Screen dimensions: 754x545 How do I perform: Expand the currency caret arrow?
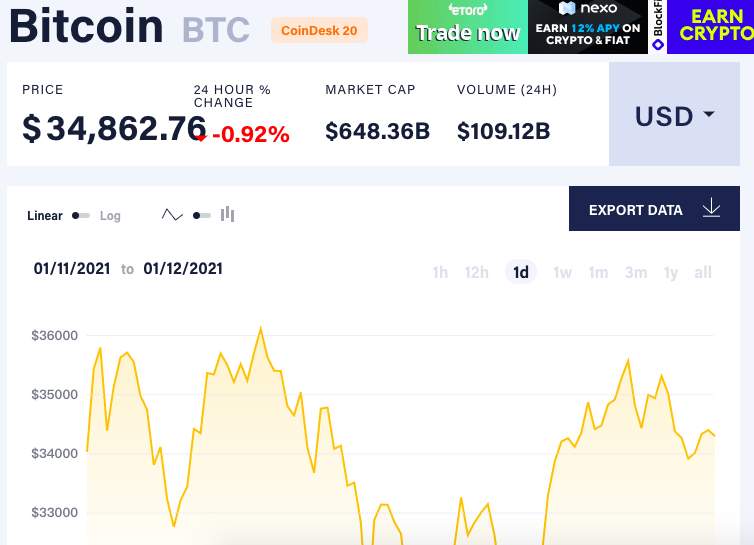(709, 114)
